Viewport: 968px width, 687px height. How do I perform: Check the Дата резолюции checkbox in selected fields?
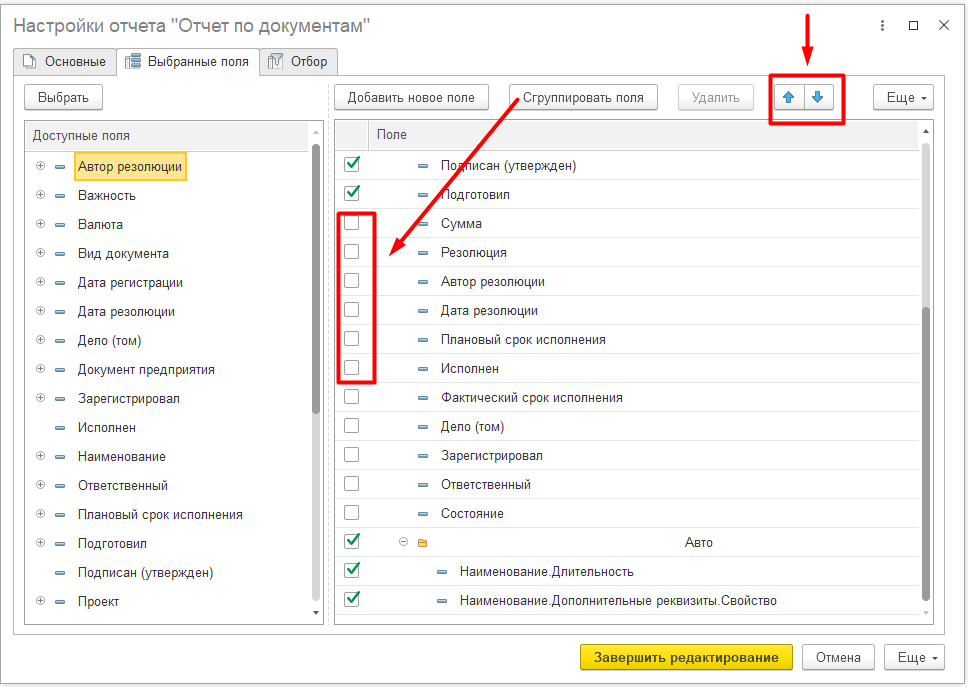point(351,310)
